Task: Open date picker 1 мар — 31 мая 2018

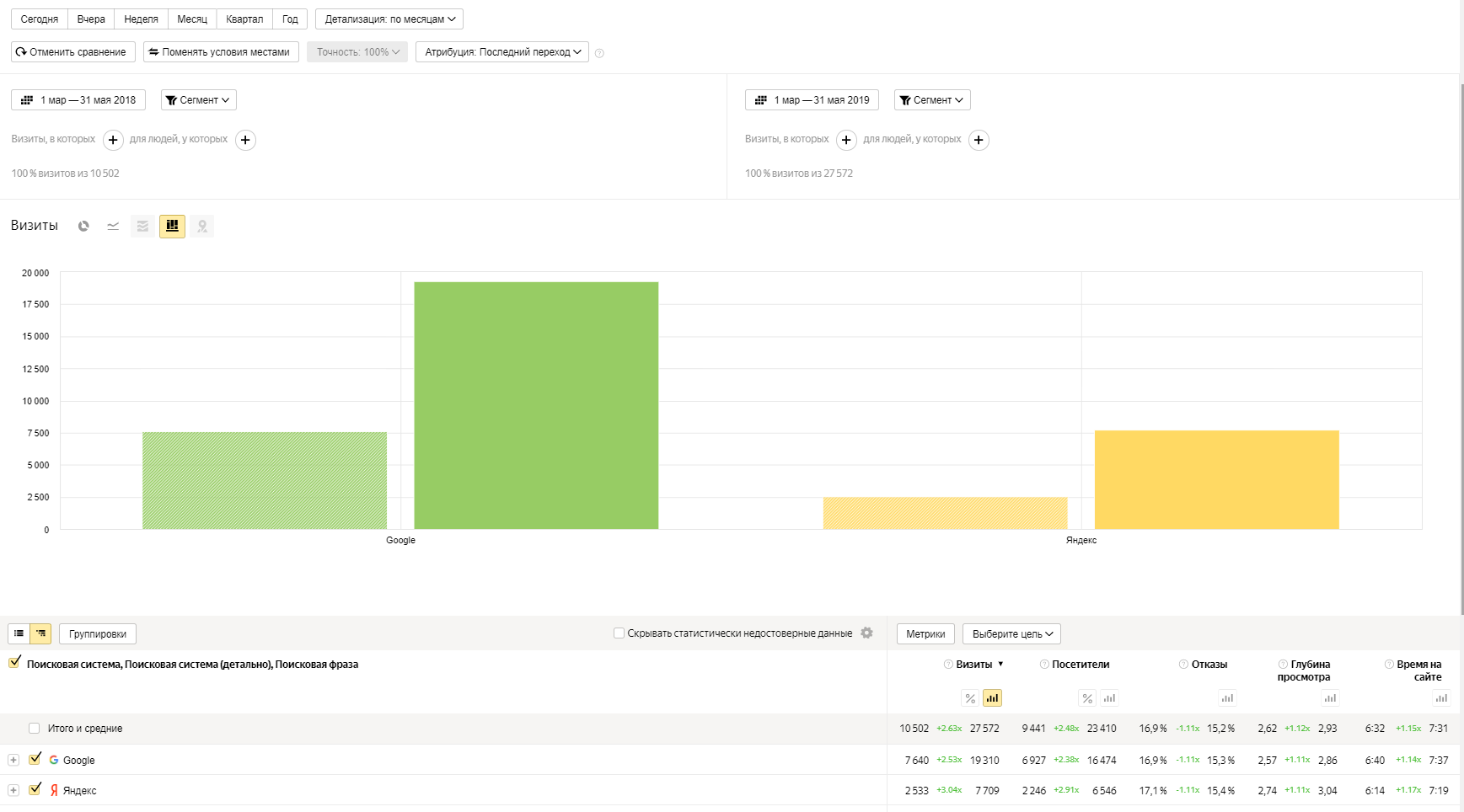Action: tap(78, 100)
